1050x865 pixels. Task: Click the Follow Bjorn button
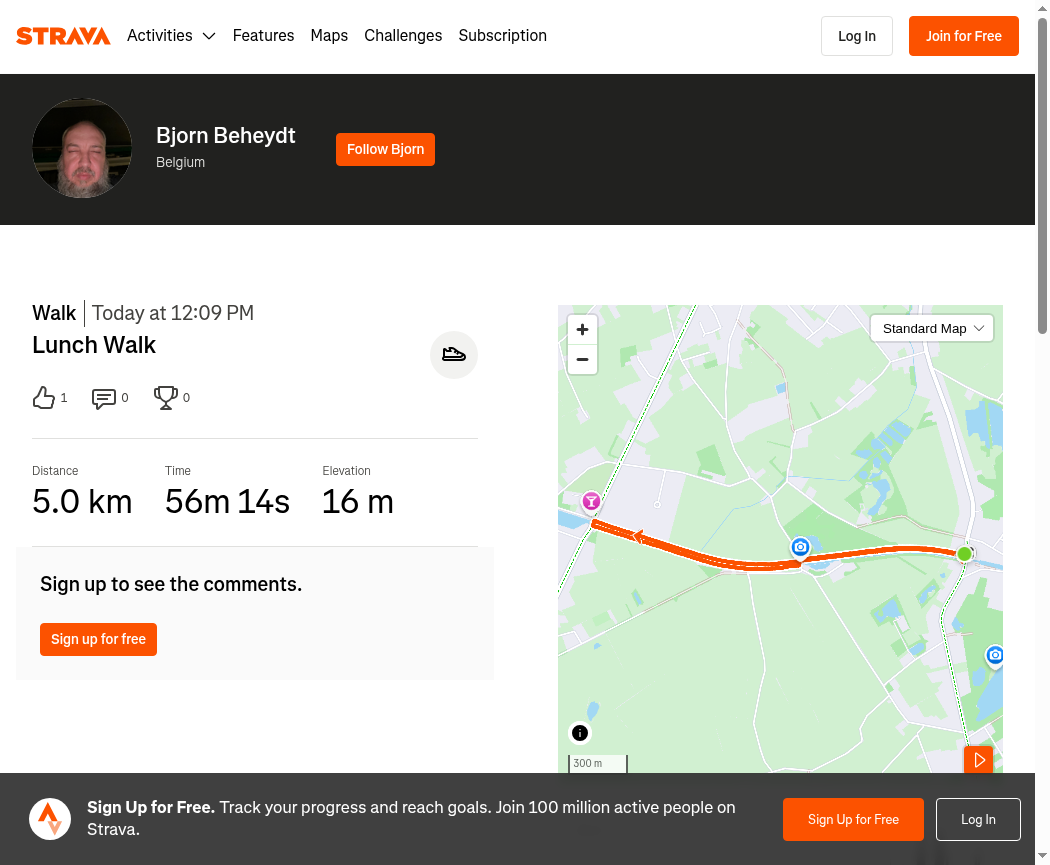pyautogui.click(x=385, y=149)
